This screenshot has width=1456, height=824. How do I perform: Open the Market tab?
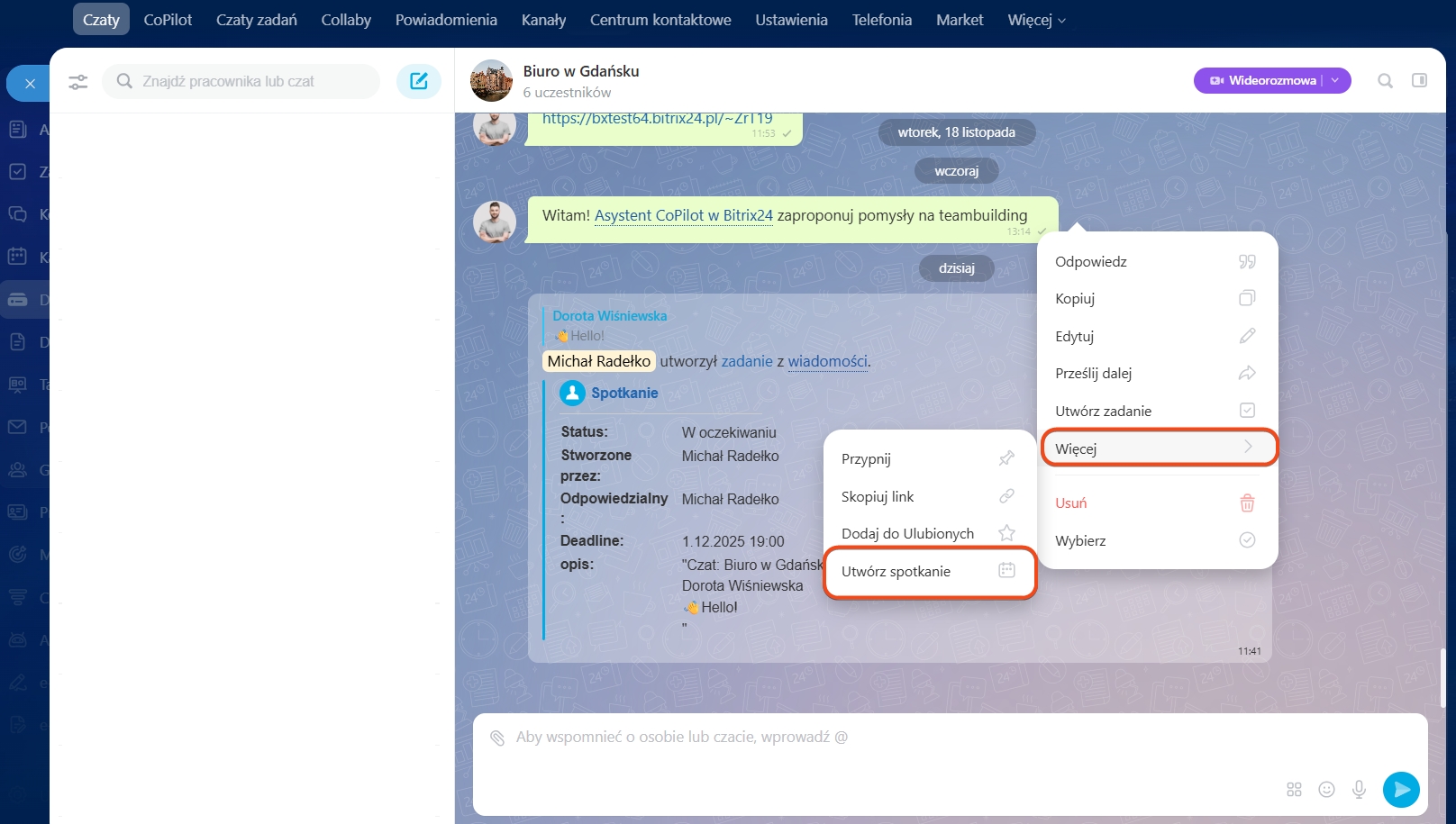tap(960, 20)
